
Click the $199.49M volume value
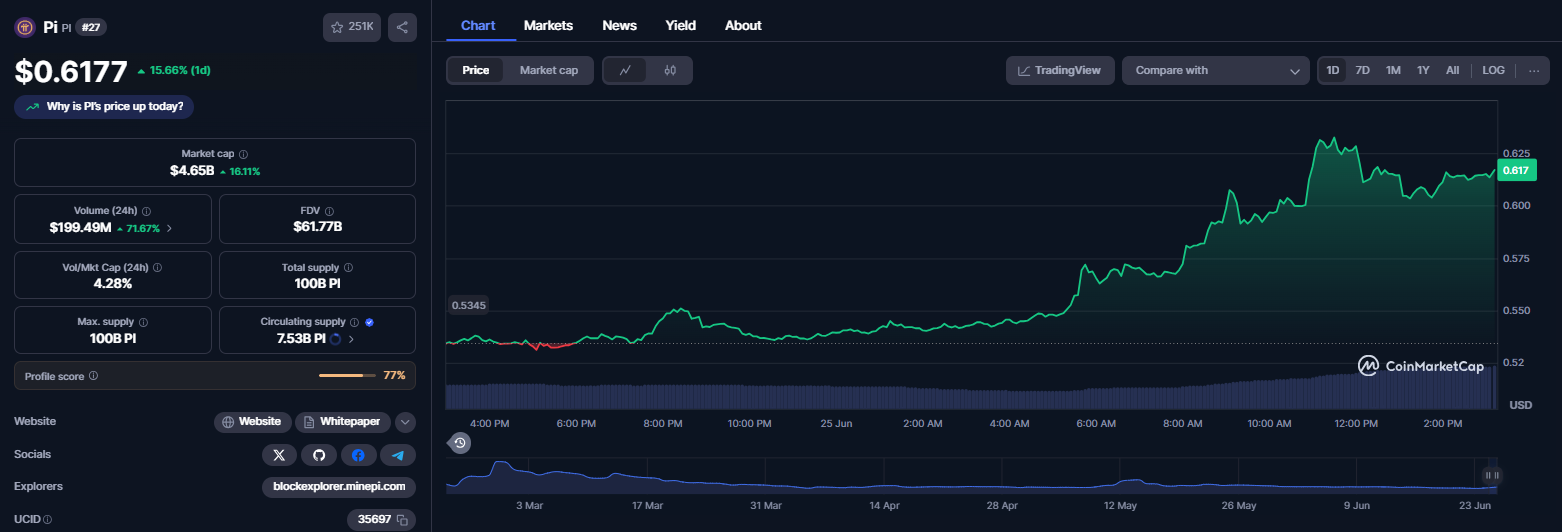pyautogui.click(x=80, y=228)
